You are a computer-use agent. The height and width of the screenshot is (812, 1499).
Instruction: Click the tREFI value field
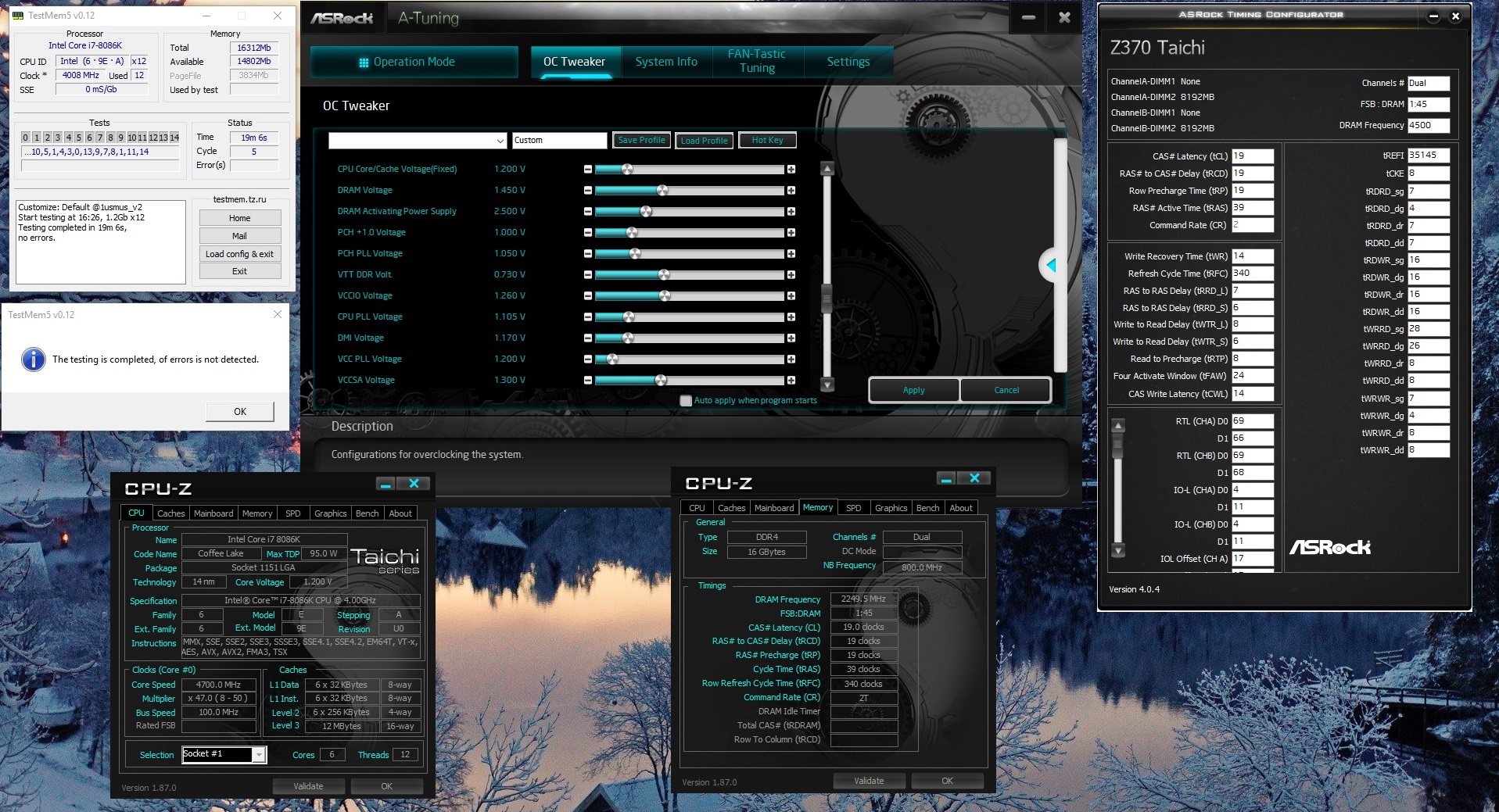click(1429, 155)
